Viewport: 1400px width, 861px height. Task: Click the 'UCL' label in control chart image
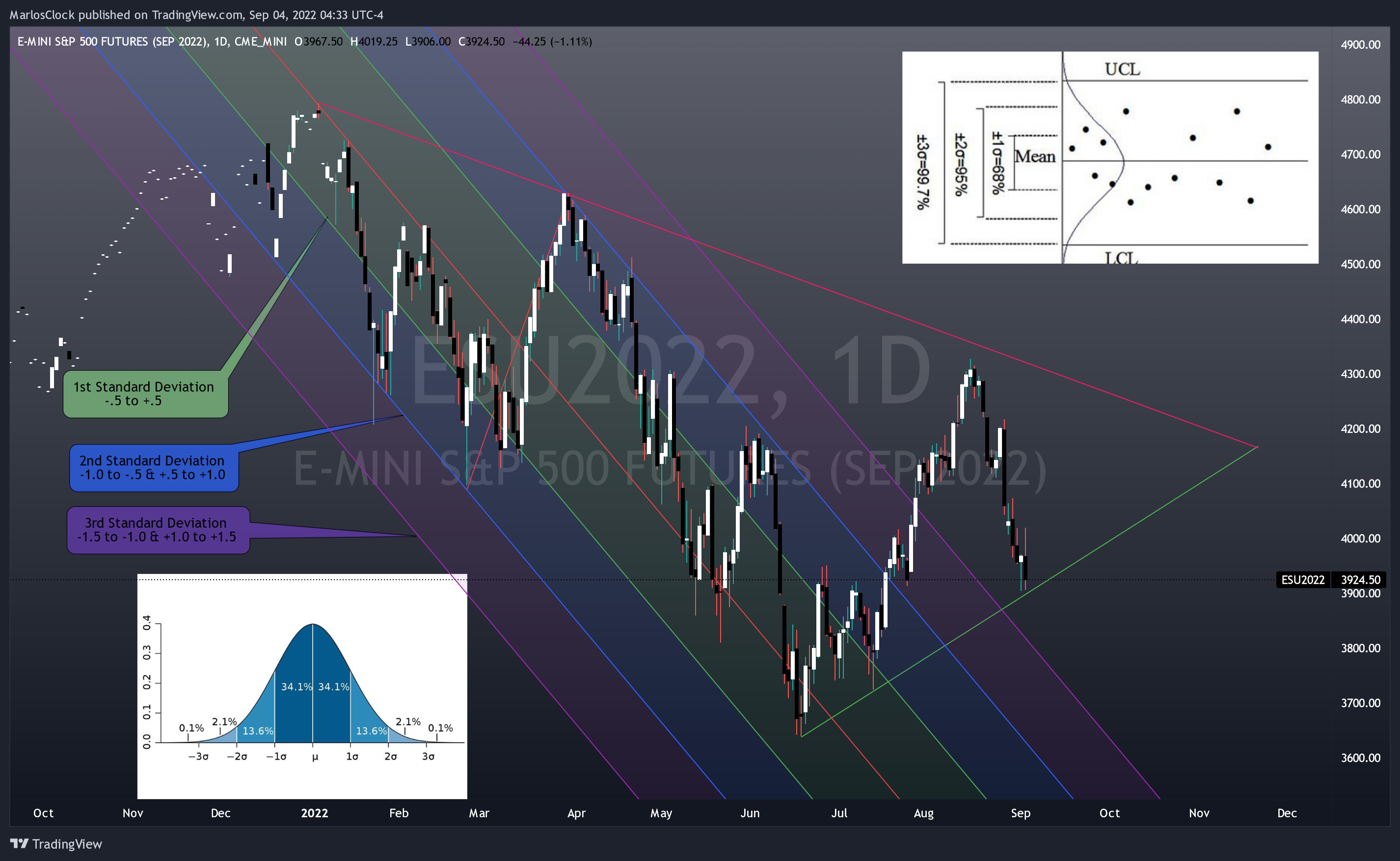(x=1122, y=70)
